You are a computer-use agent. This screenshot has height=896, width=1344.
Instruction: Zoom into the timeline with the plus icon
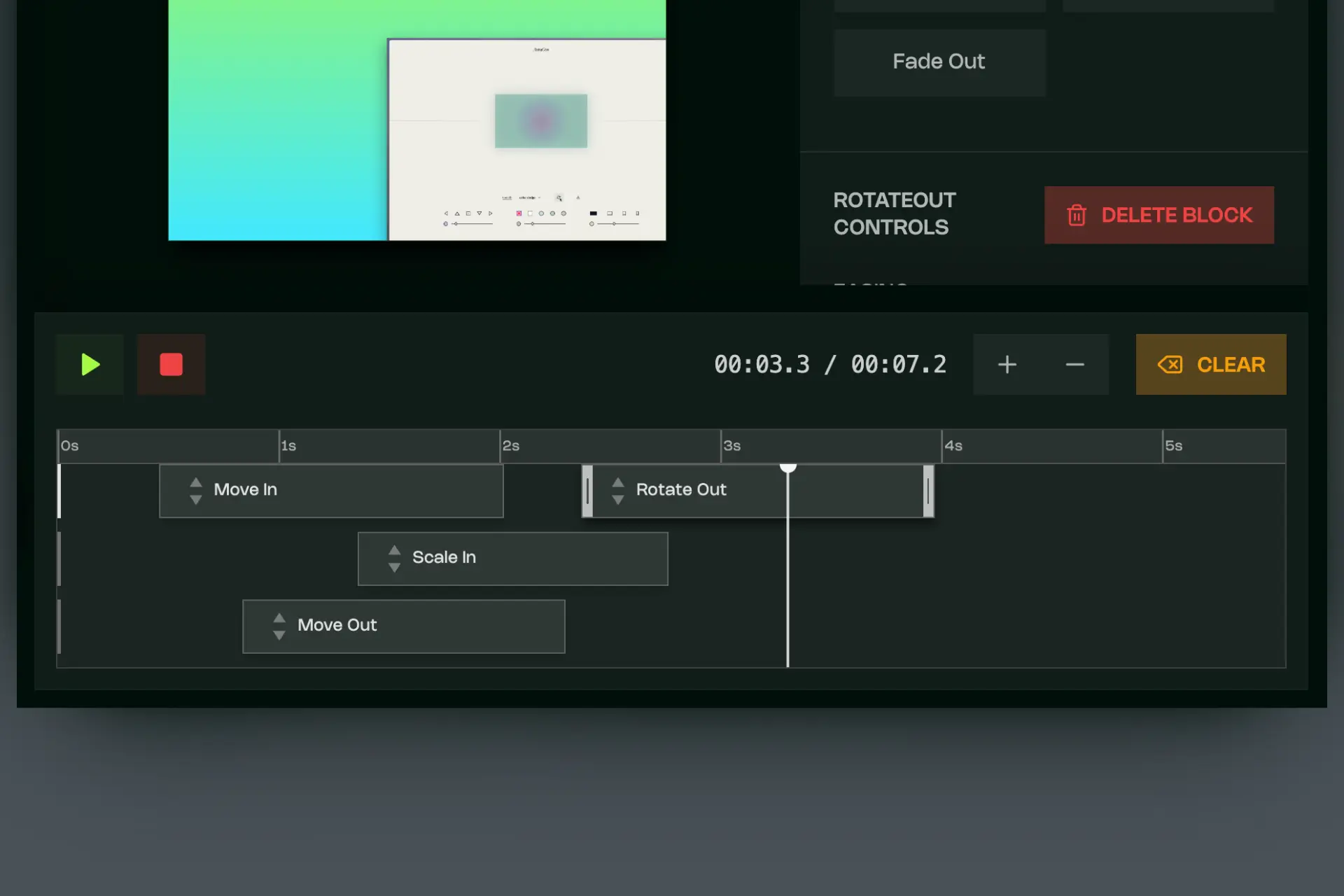click(1007, 364)
